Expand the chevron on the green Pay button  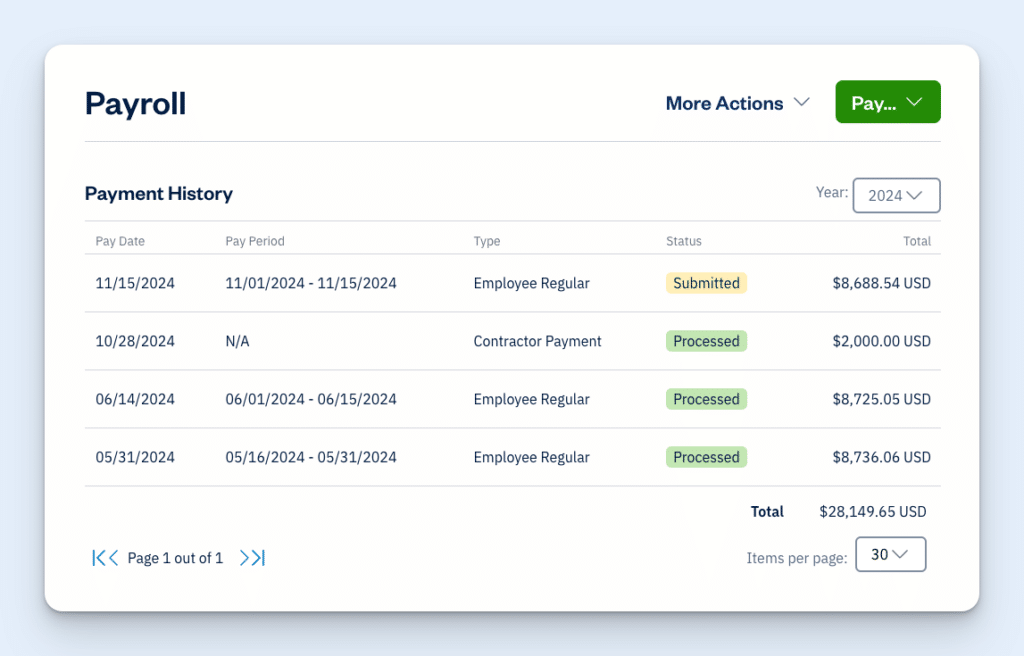(915, 101)
